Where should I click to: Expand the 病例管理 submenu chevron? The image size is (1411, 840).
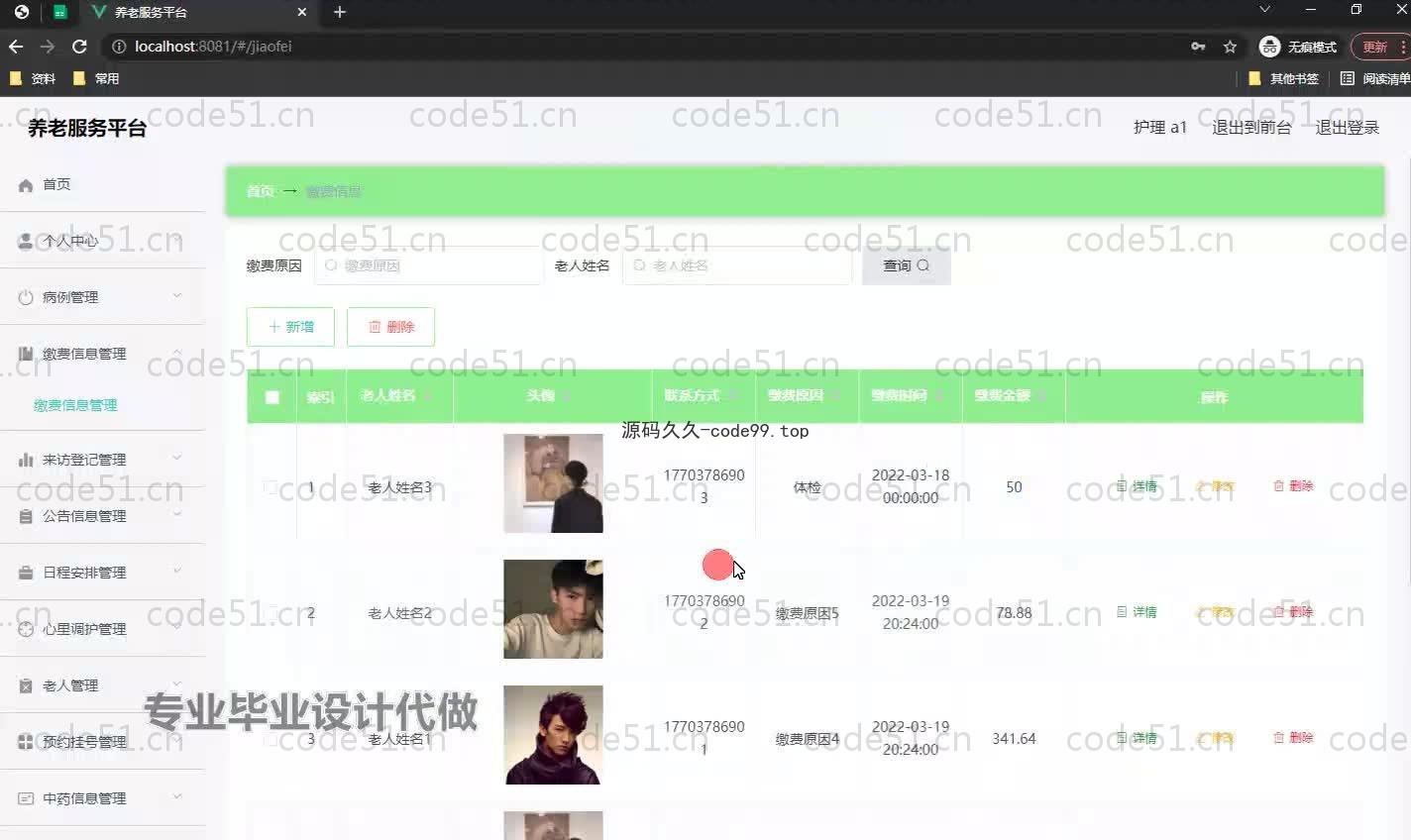coord(177,295)
